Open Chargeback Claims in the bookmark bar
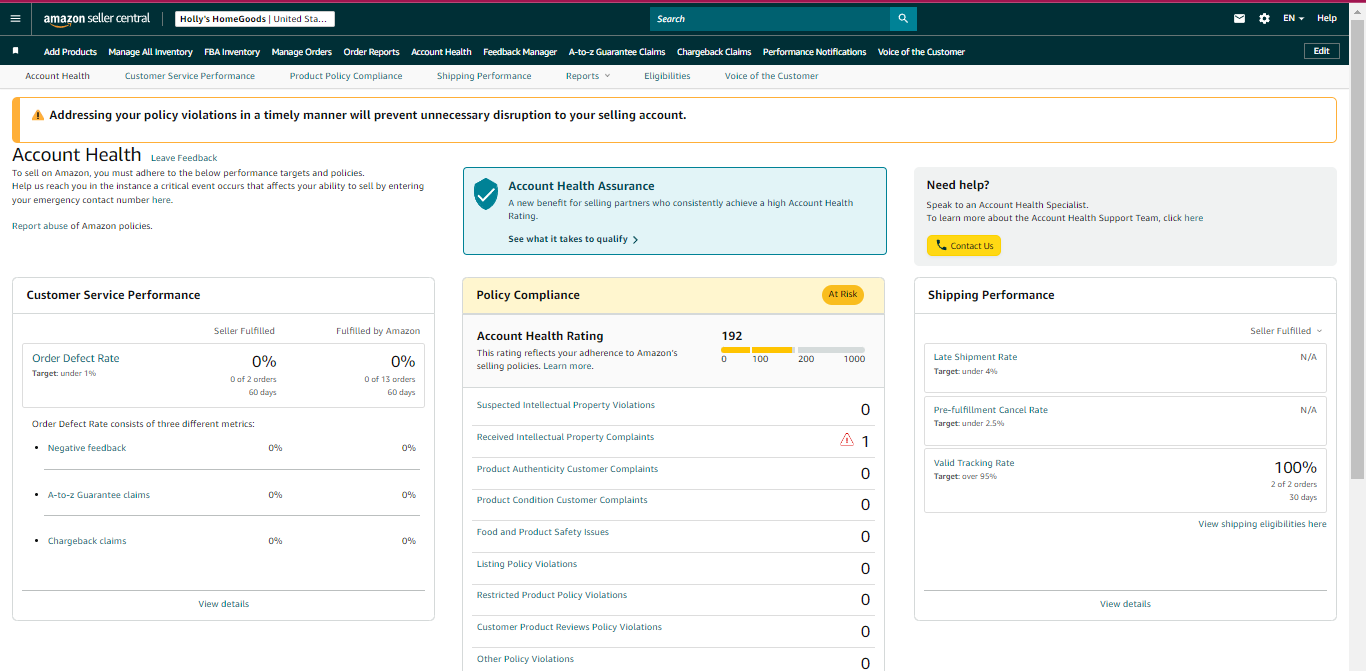Image resolution: width=1366 pixels, height=671 pixels. click(x=714, y=52)
